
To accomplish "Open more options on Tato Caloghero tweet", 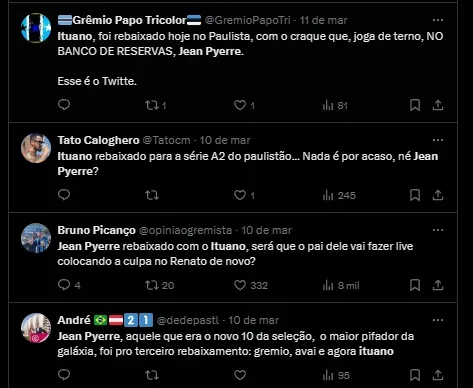I will click(438, 140).
